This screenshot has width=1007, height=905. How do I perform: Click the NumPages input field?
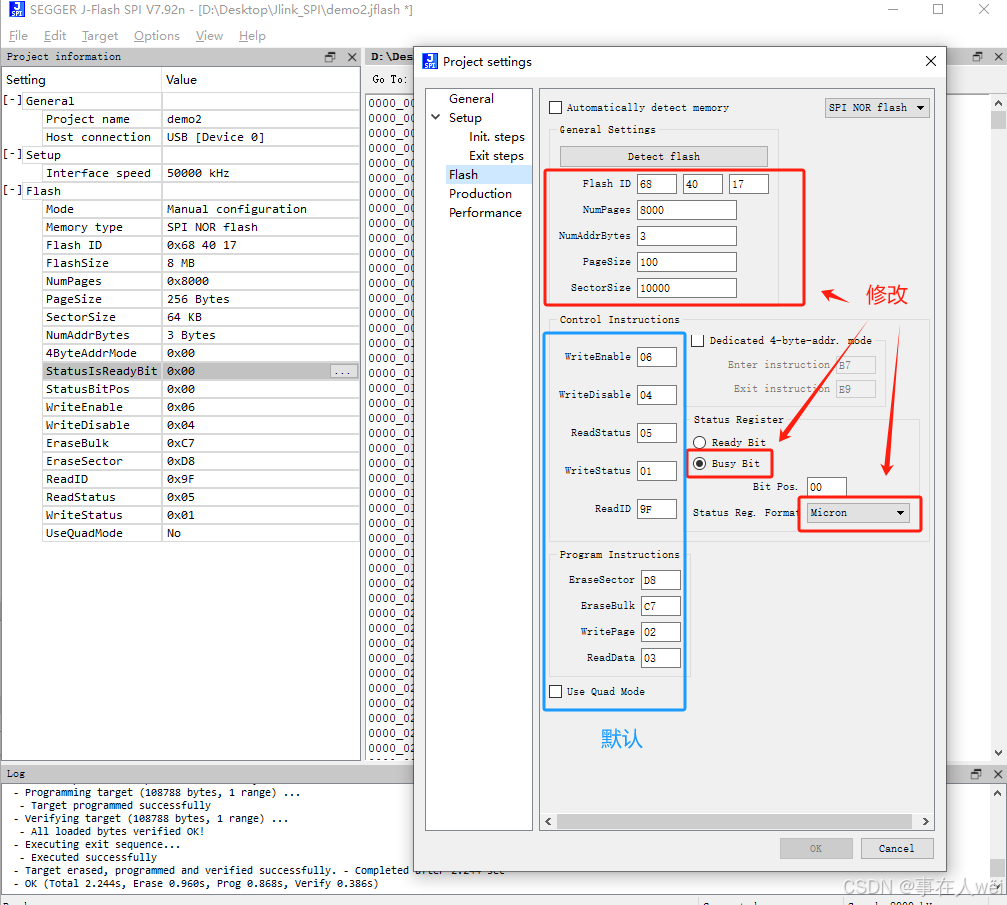point(687,210)
